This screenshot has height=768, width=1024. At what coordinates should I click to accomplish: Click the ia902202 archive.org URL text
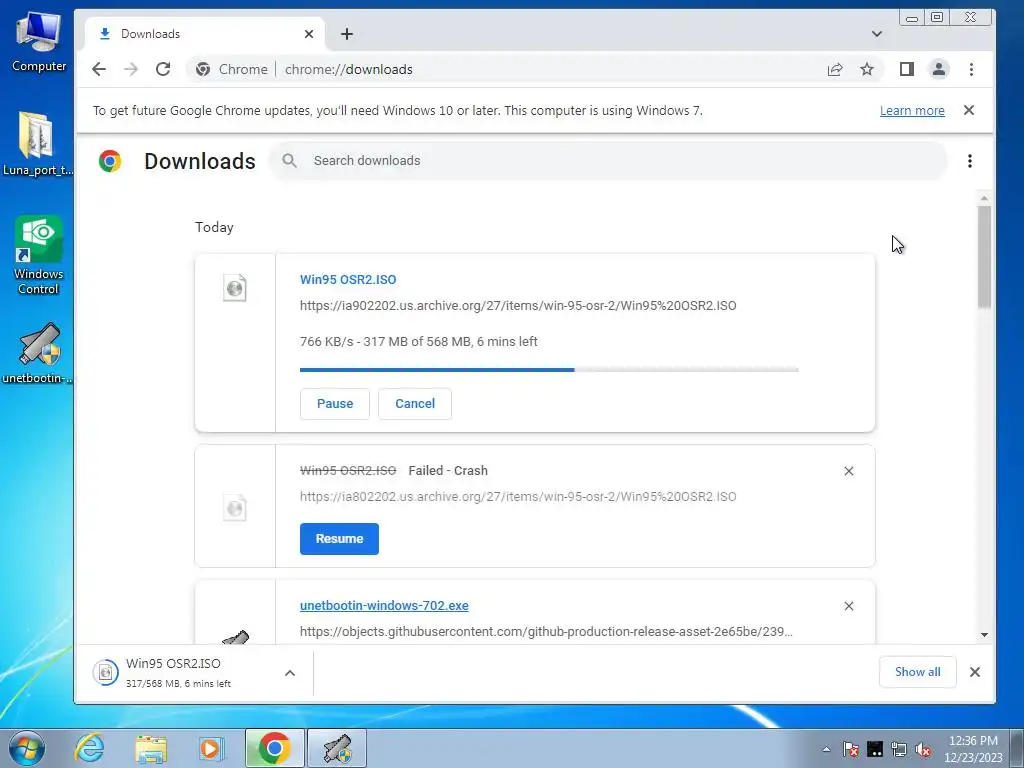click(518, 306)
